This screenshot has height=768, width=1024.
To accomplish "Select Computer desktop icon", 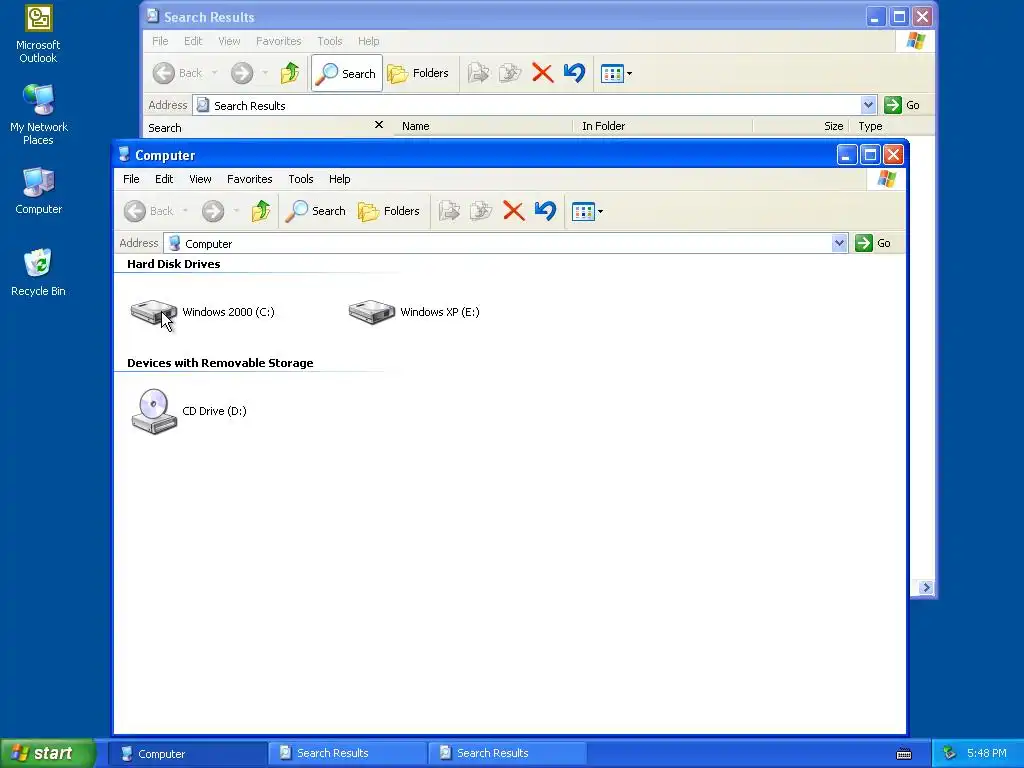I will [39, 191].
